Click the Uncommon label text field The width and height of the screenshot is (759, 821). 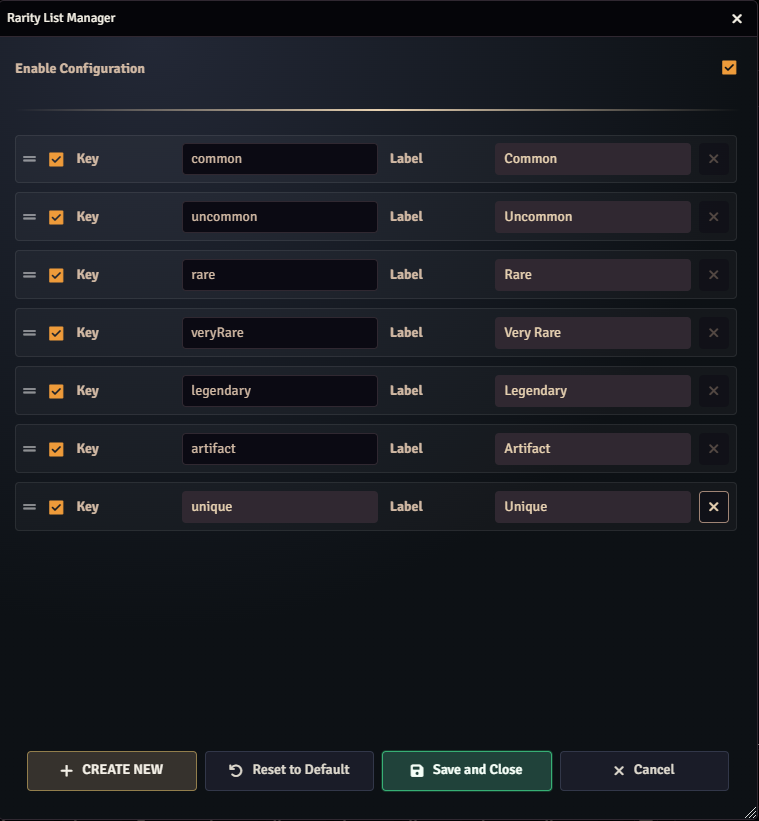(x=593, y=217)
